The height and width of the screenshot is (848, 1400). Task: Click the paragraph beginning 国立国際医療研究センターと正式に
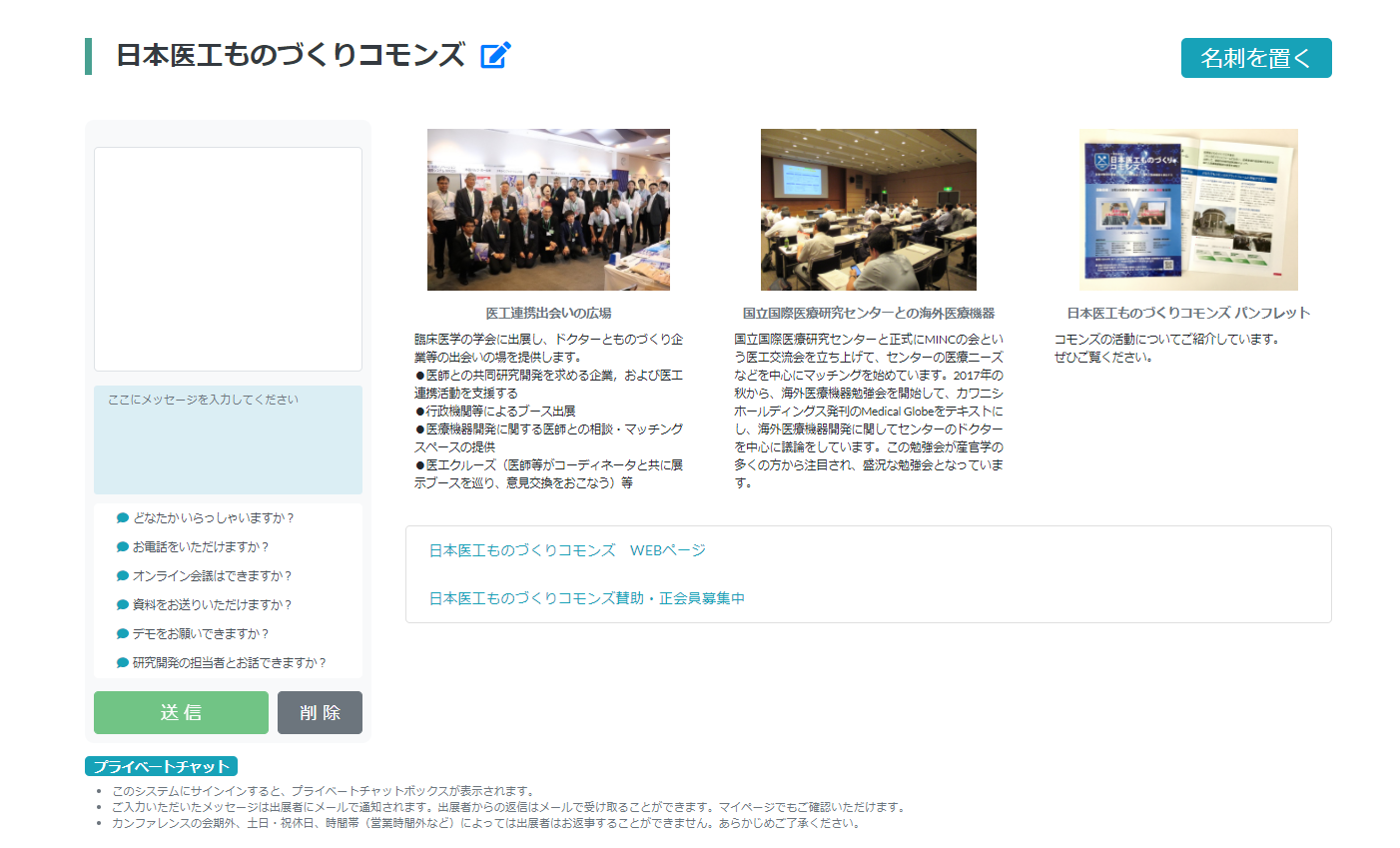coord(869,411)
